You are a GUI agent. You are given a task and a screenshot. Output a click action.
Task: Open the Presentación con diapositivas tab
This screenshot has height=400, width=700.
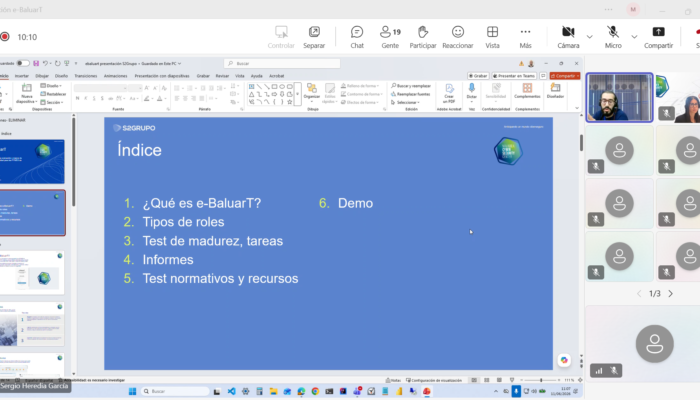pos(162,76)
